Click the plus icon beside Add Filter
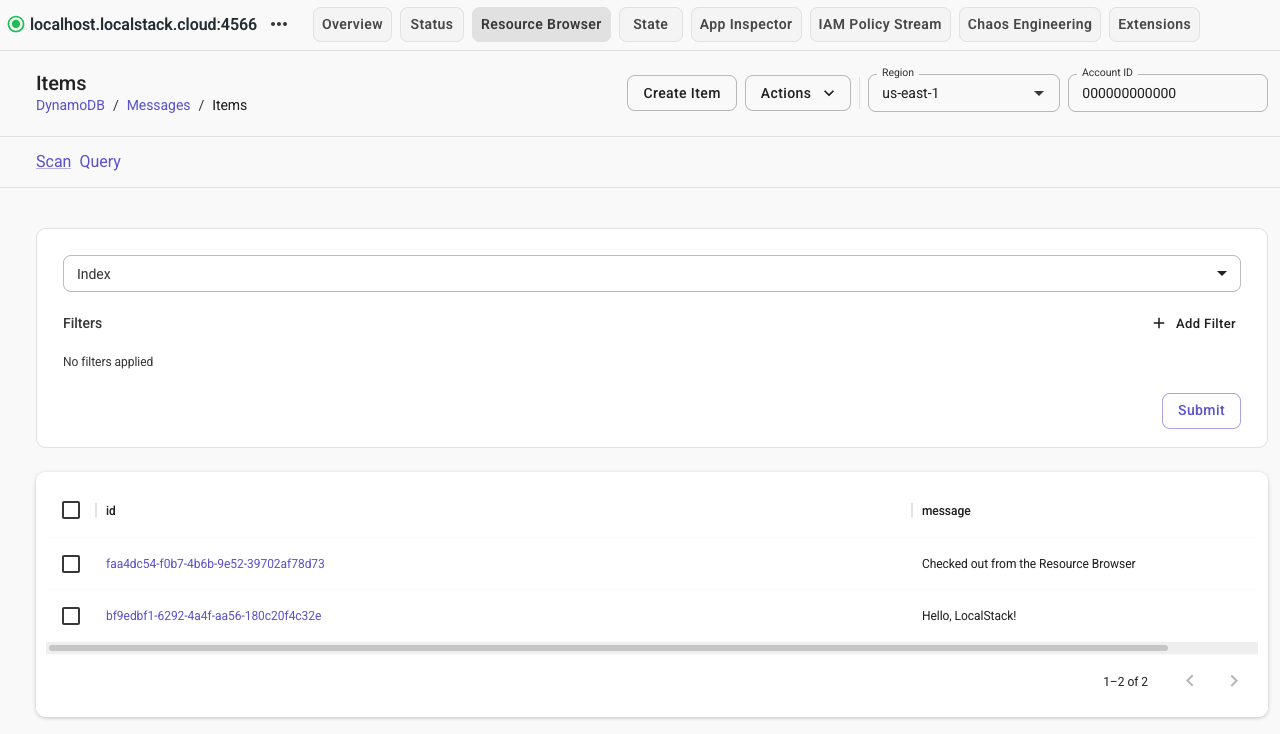This screenshot has height=734, width=1280. pos(1159,323)
